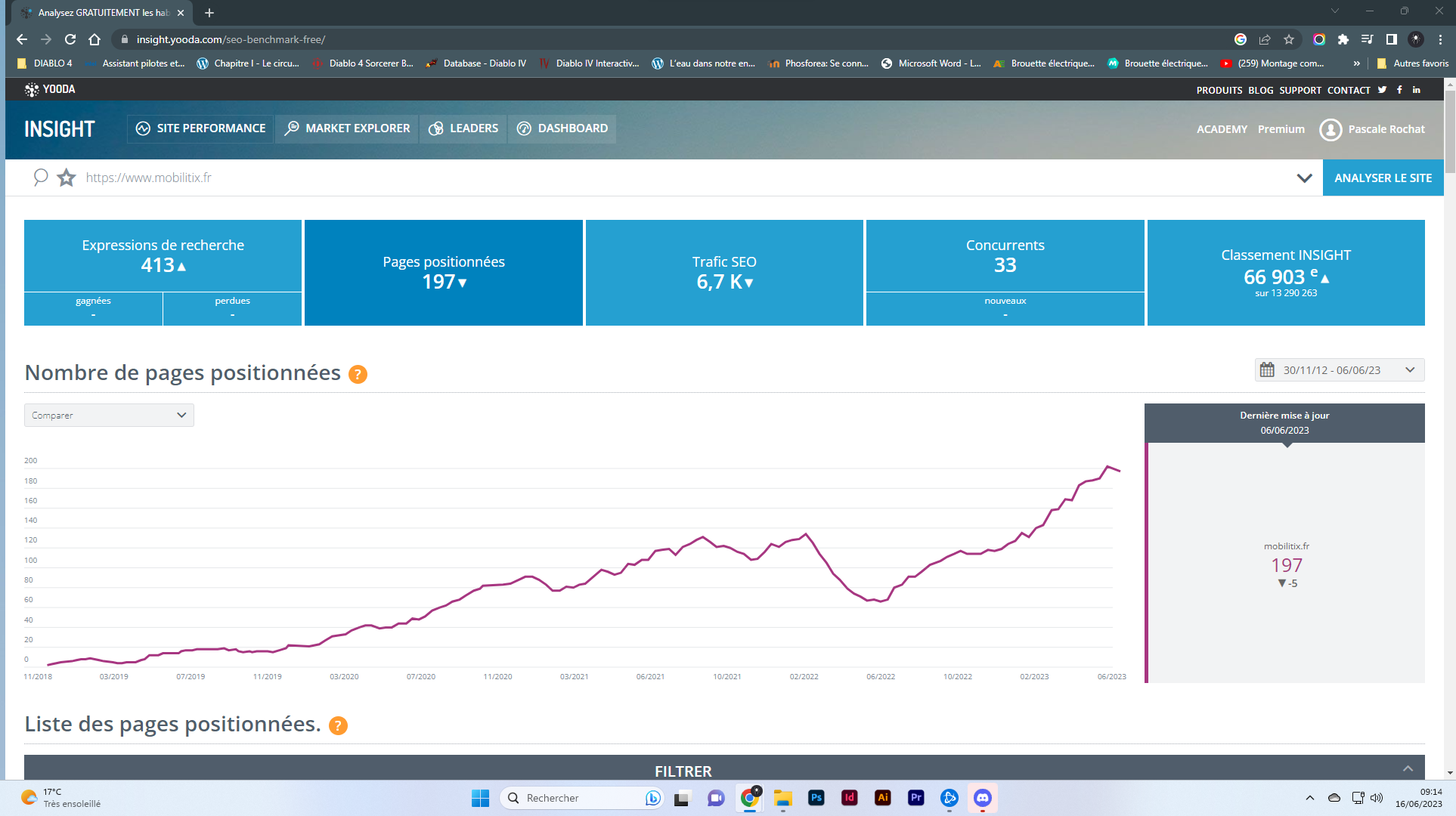The height and width of the screenshot is (816, 1456).
Task: Open help icon next to Nombre de pages positionnées
Action: tap(358, 374)
